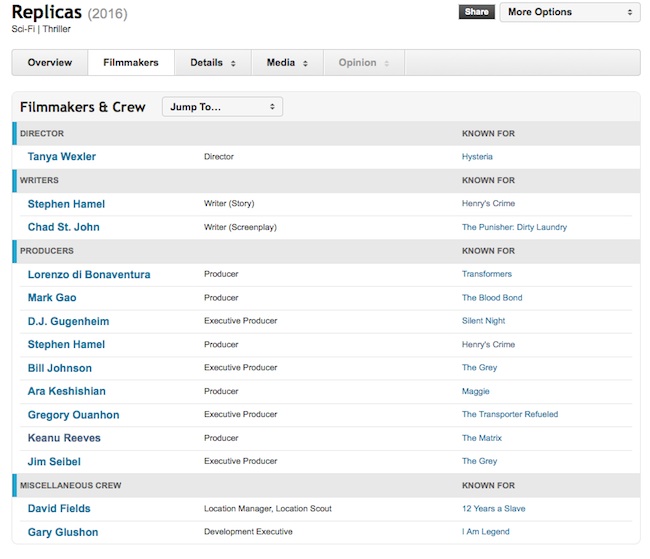This screenshot has width=650, height=559.
Task: Click Lorenzo di Bonaventura's name
Action: click(x=89, y=274)
